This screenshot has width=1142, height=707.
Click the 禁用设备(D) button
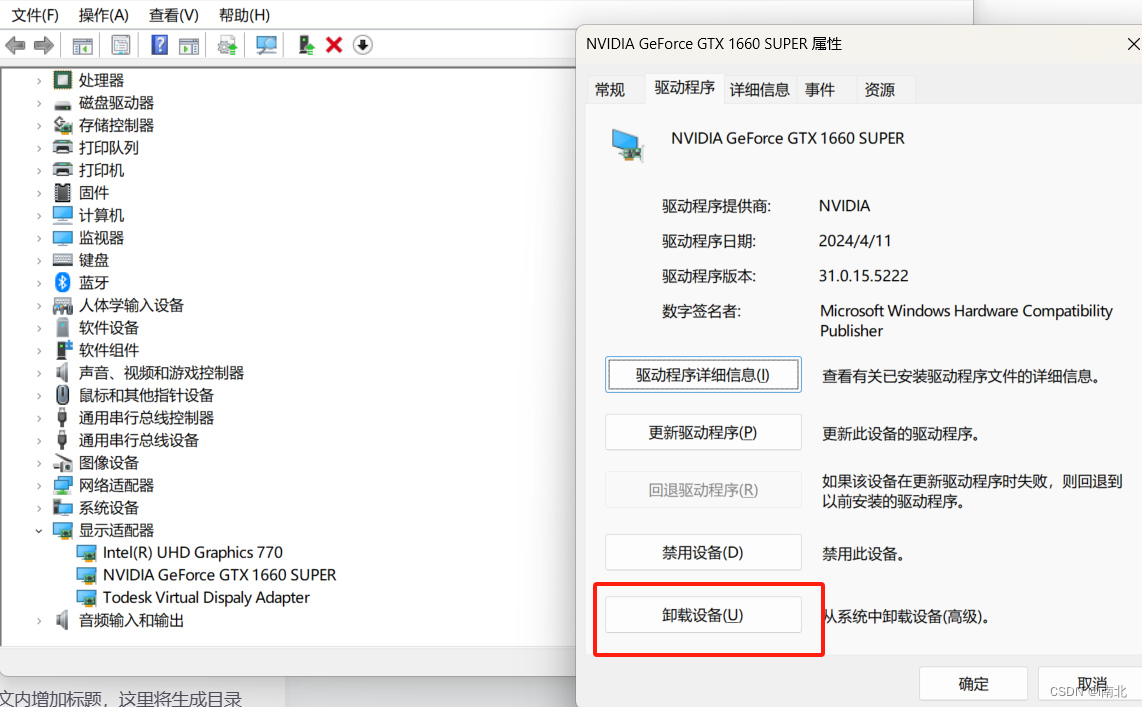[703, 553]
